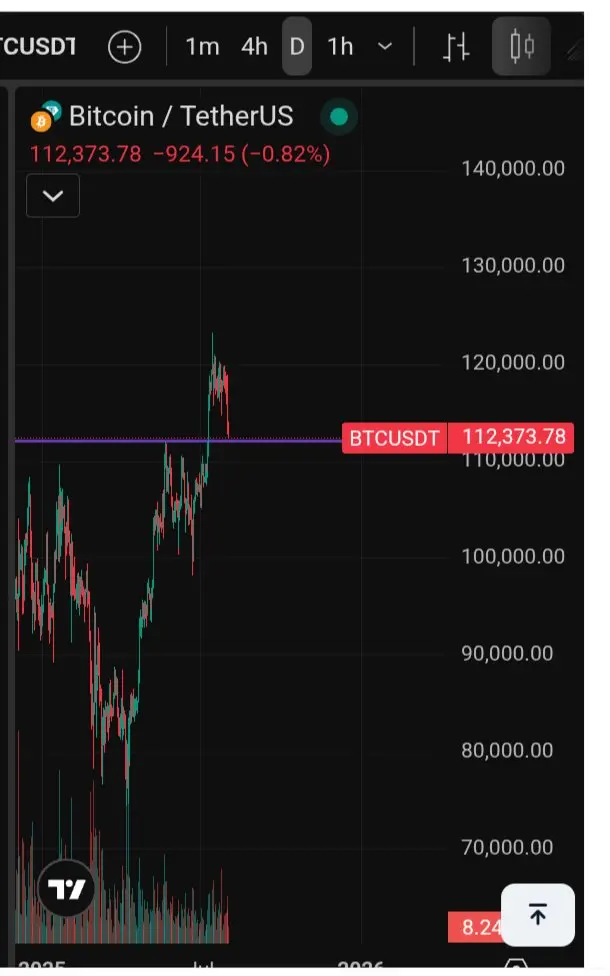610x976 pixels.
Task: Select the purple horizontal price line
Action: (178, 440)
